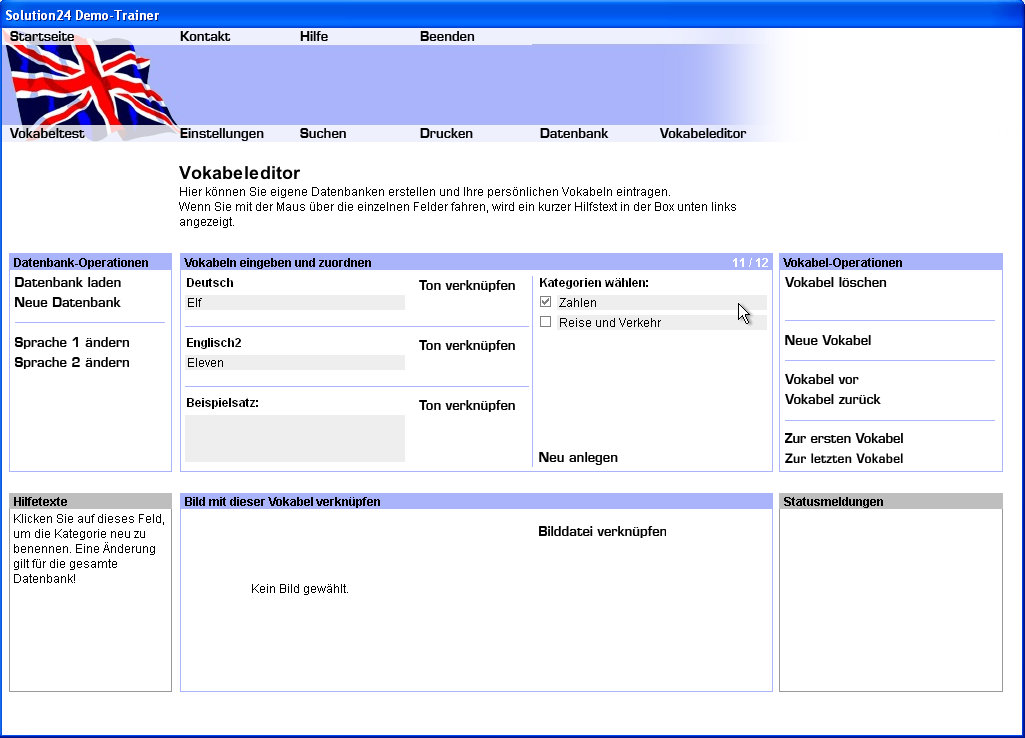Click into the Deutsch input field containing Elf

pos(295,302)
